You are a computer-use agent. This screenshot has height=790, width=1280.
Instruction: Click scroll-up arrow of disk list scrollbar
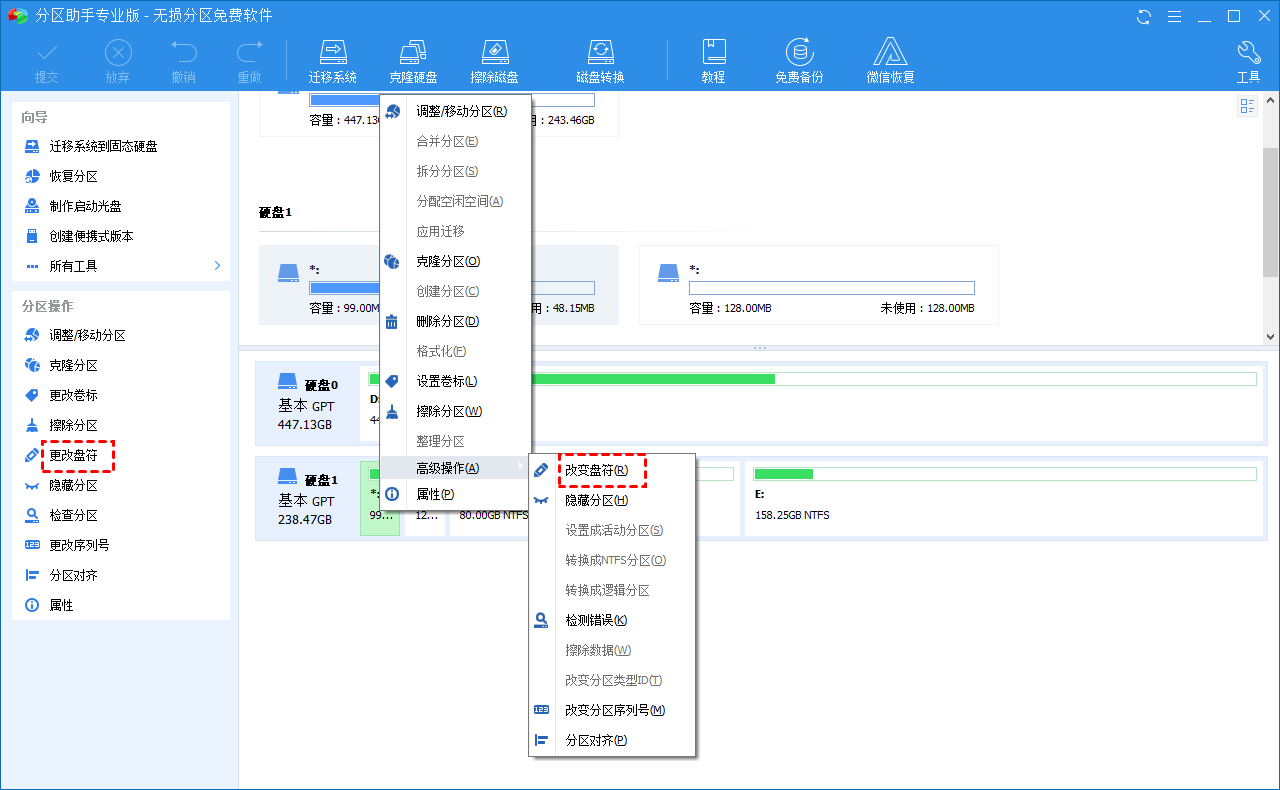[1271, 102]
